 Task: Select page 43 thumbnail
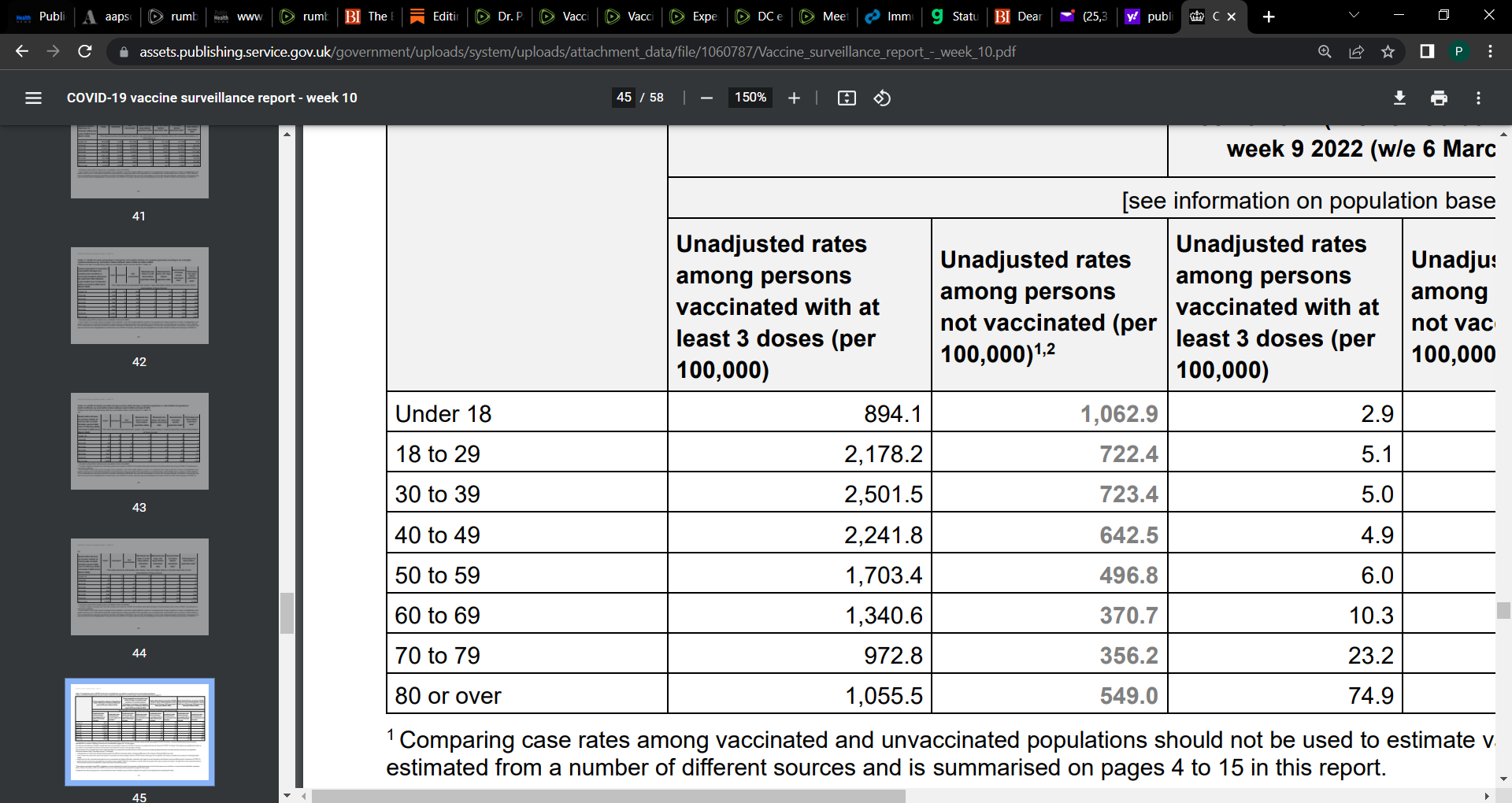139,441
